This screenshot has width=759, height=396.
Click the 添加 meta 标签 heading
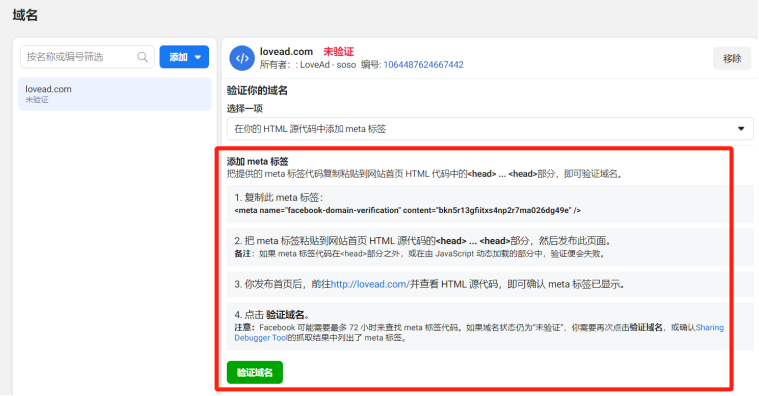point(258,162)
